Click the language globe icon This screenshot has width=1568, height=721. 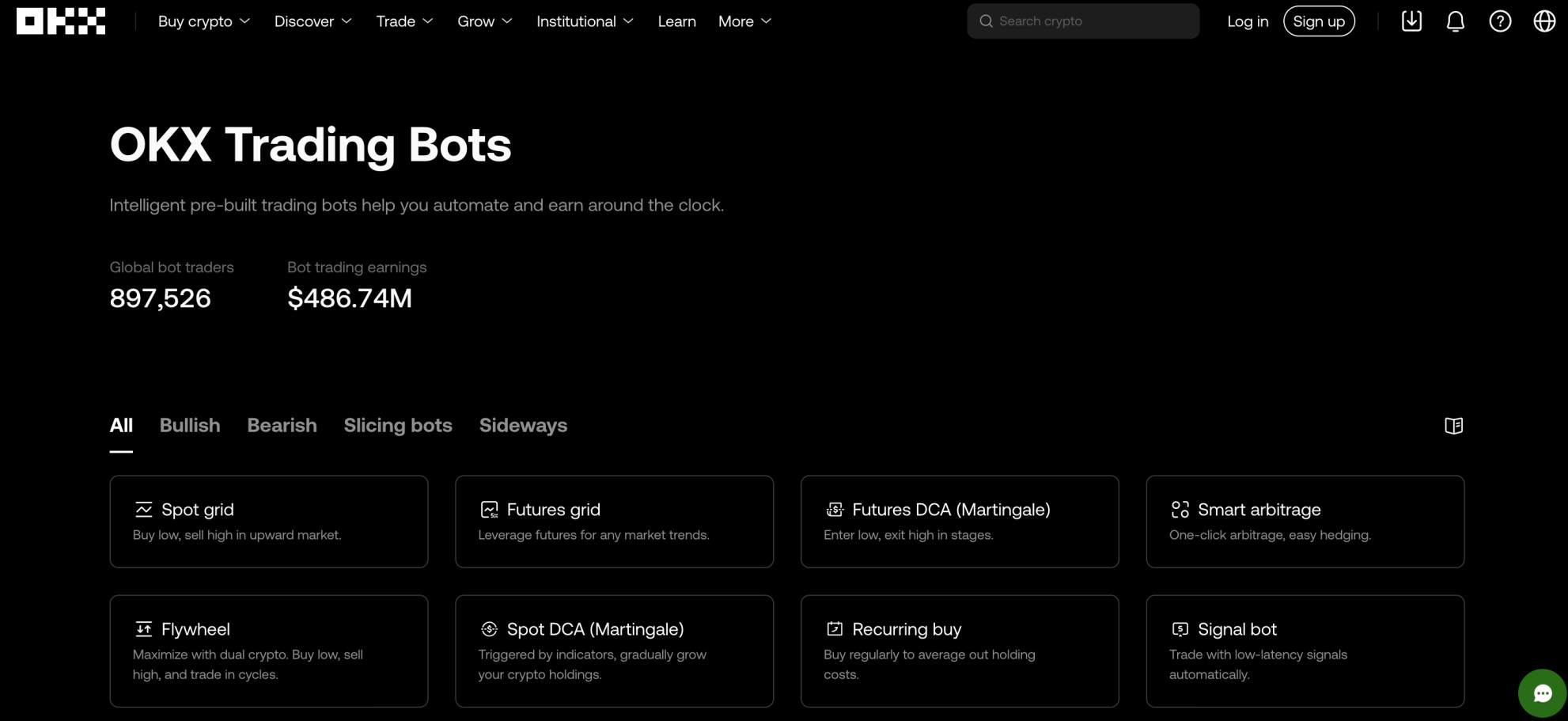[1545, 21]
